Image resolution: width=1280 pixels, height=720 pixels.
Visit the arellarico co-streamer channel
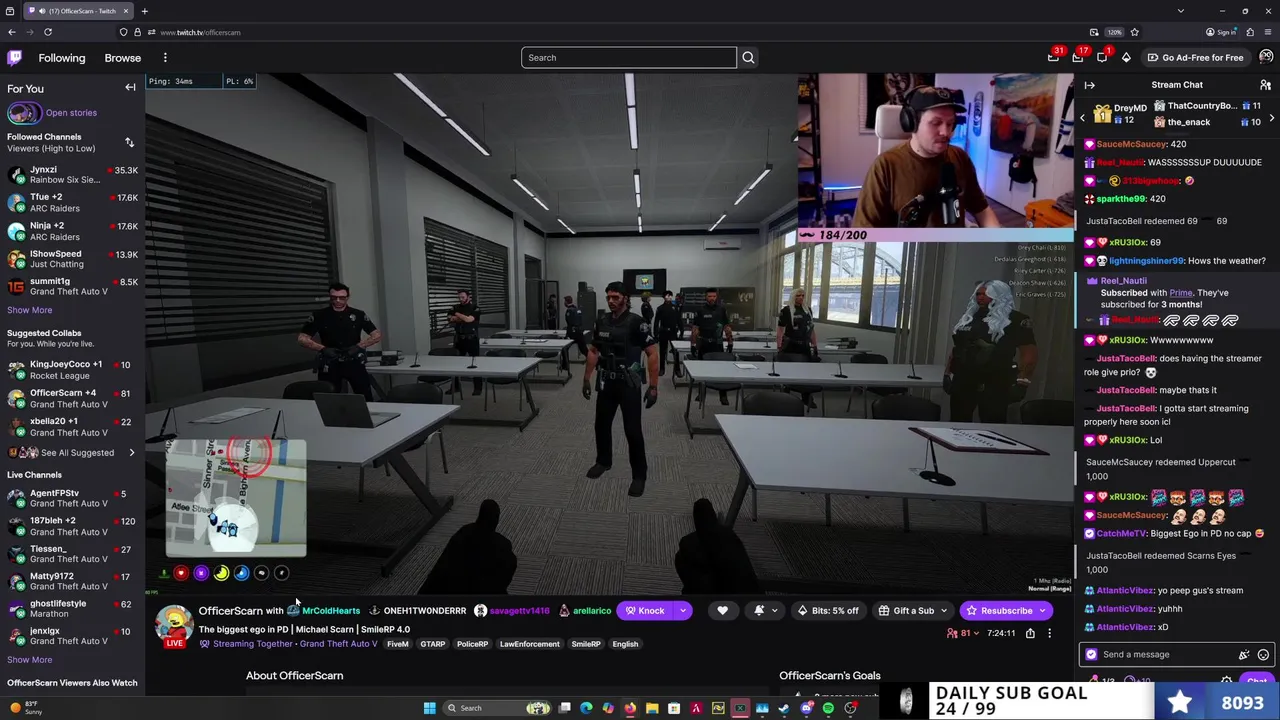[592, 611]
